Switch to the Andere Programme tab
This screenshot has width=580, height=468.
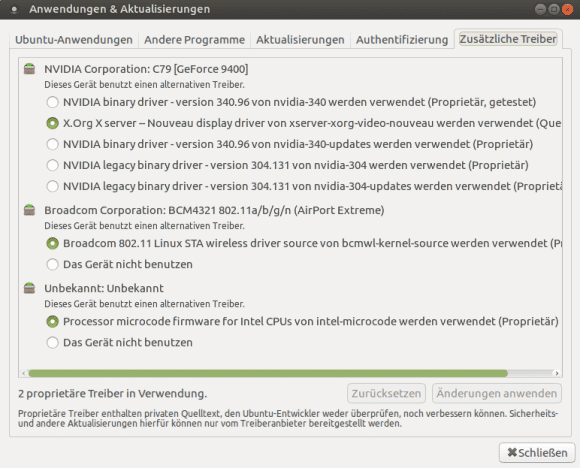(195, 40)
